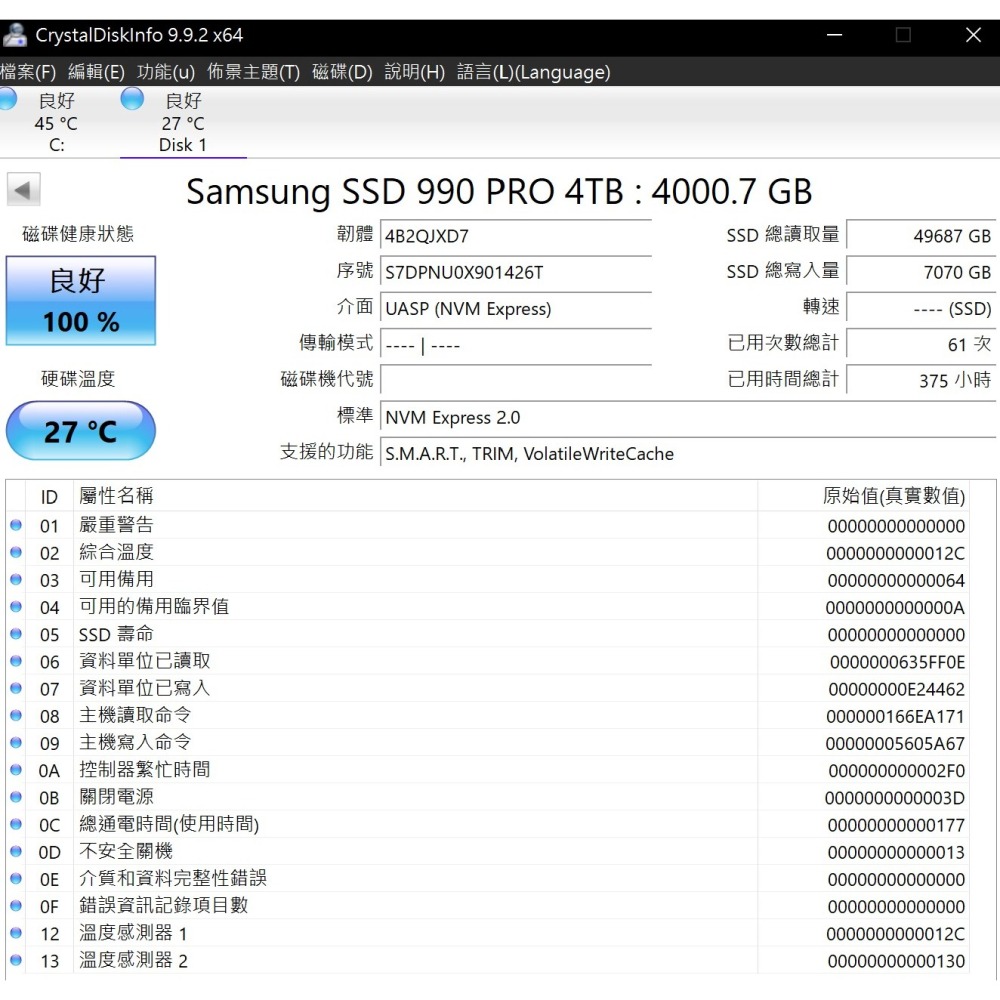Minimize the CrystalDiskInfo window

tap(834, 34)
